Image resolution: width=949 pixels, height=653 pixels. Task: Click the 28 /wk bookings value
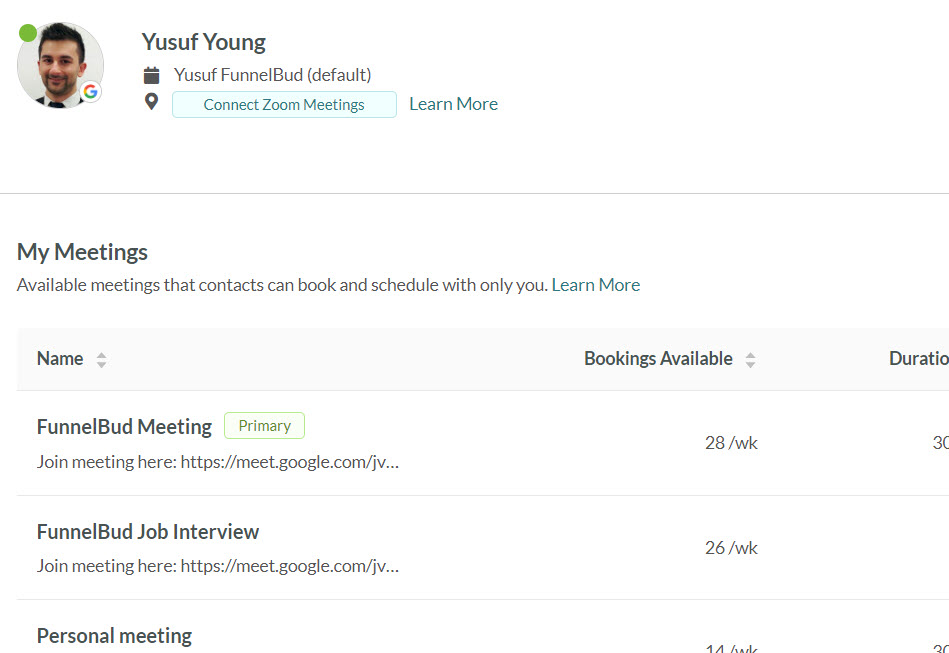731,443
